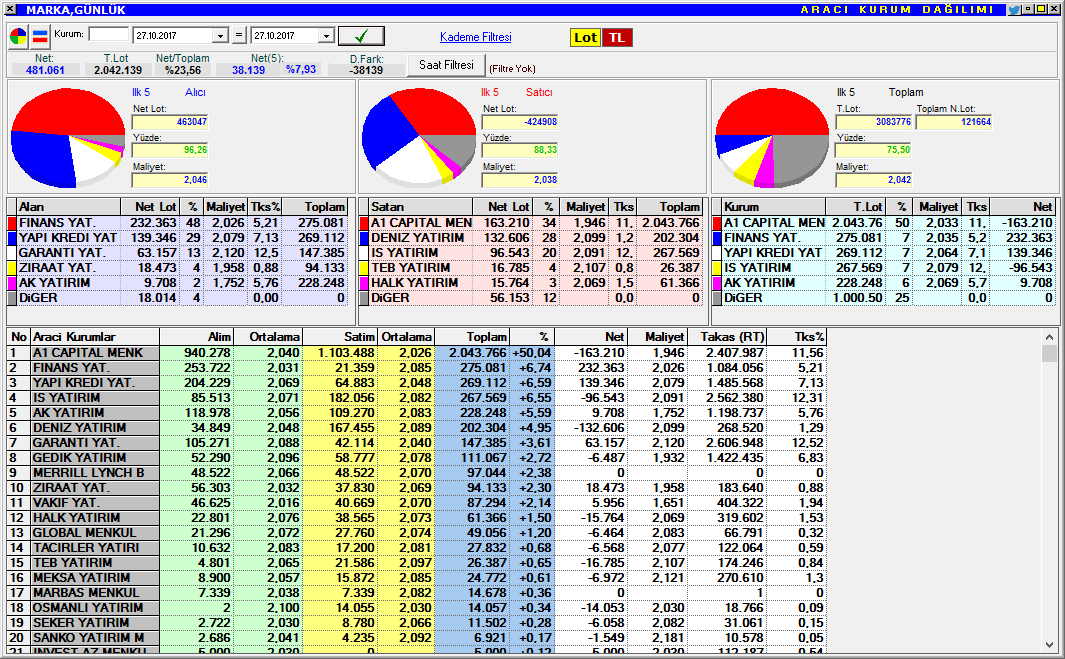This screenshot has height=659, width=1065.
Task: Switch to the pie chart view button
Action: (x=18, y=37)
